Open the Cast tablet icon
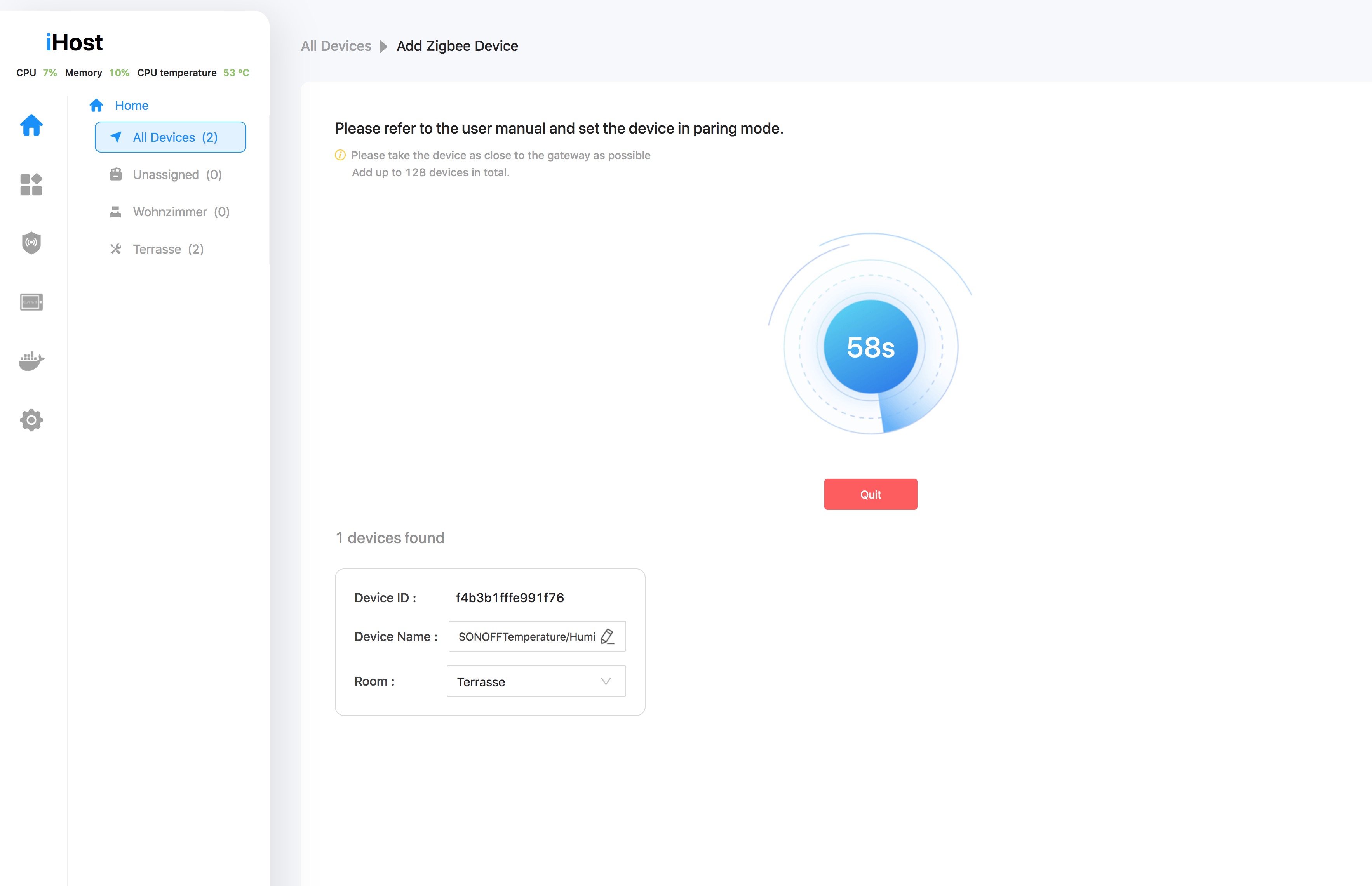1372x886 pixels. pos(31,302)
